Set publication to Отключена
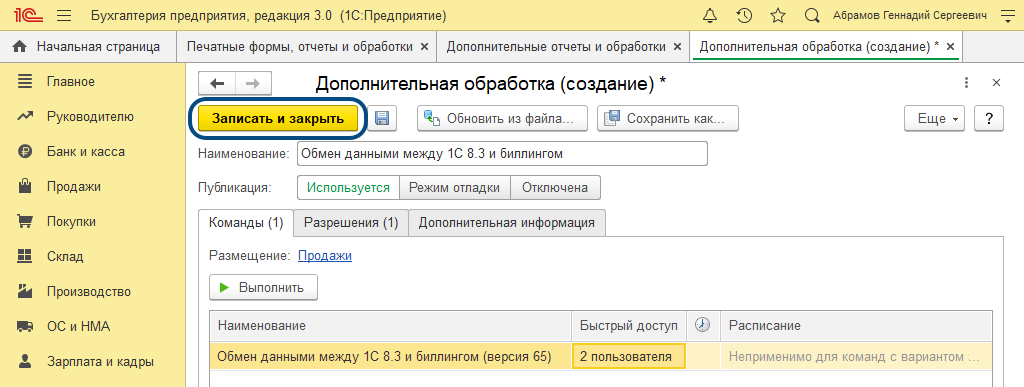The image size is (1024, 387). 555,187
